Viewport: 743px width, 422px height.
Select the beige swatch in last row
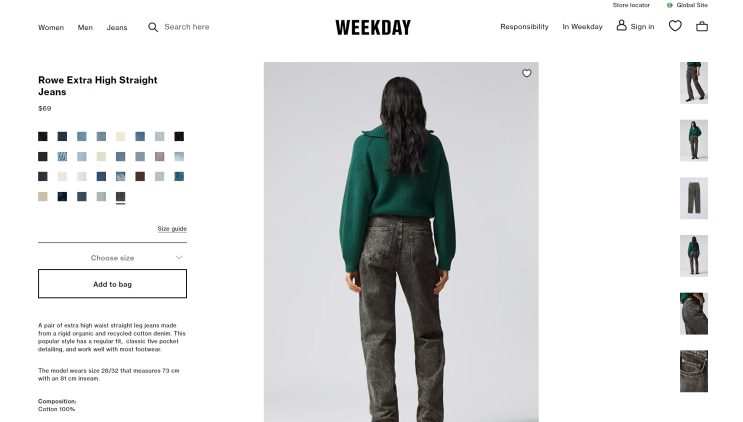pos(43,197)
